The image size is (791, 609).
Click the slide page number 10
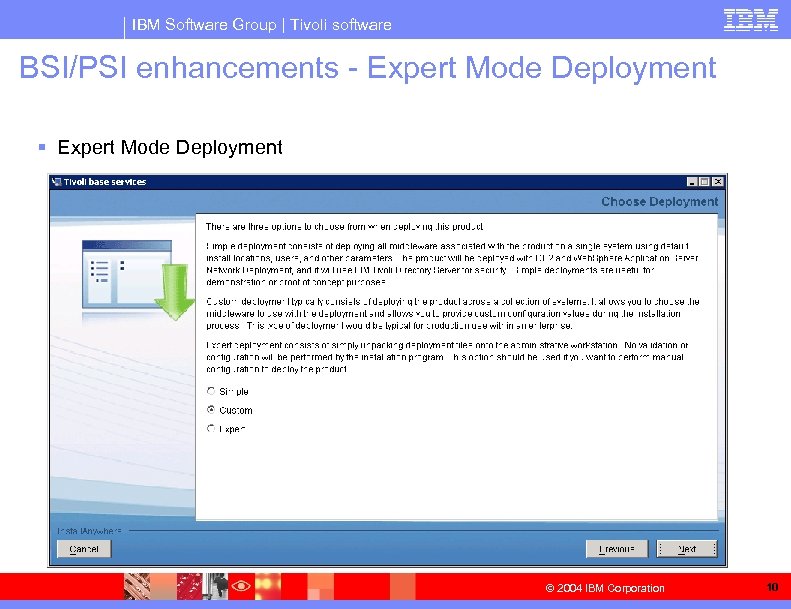tap(772, 587)
